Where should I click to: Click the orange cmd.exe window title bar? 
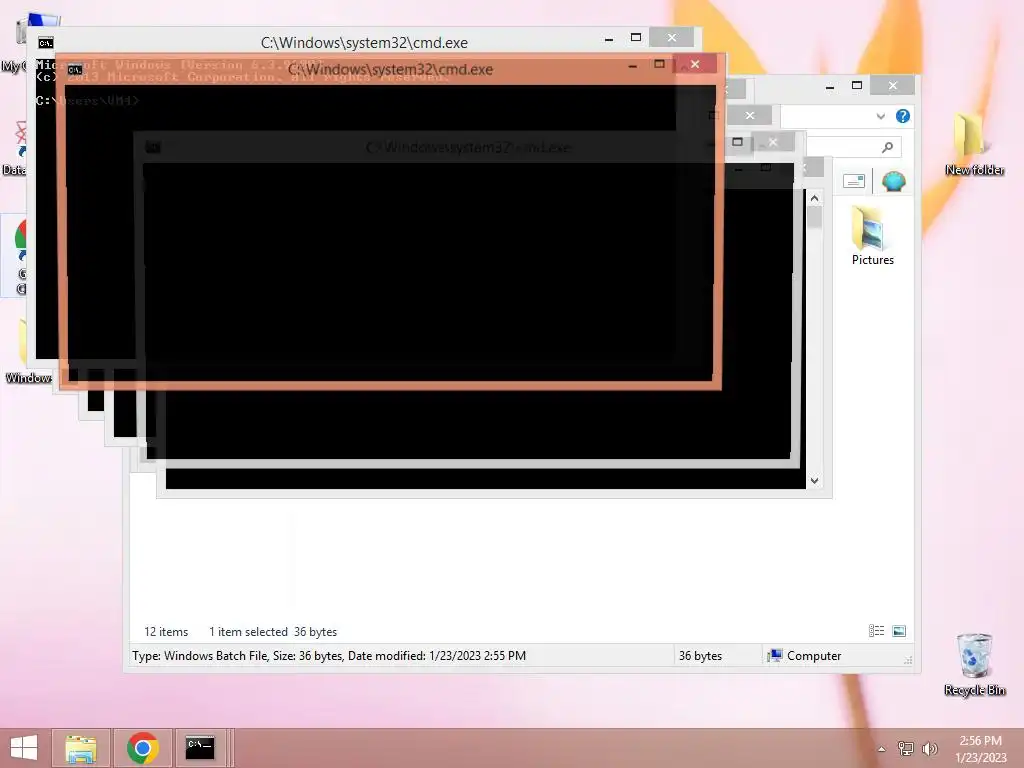pos(391,69)
